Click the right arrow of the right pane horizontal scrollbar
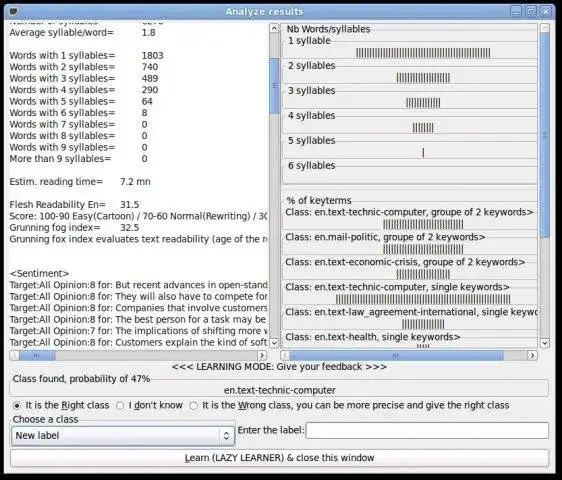Image resolution: width=562 pixels, height=480 pixels. [532, 355]
